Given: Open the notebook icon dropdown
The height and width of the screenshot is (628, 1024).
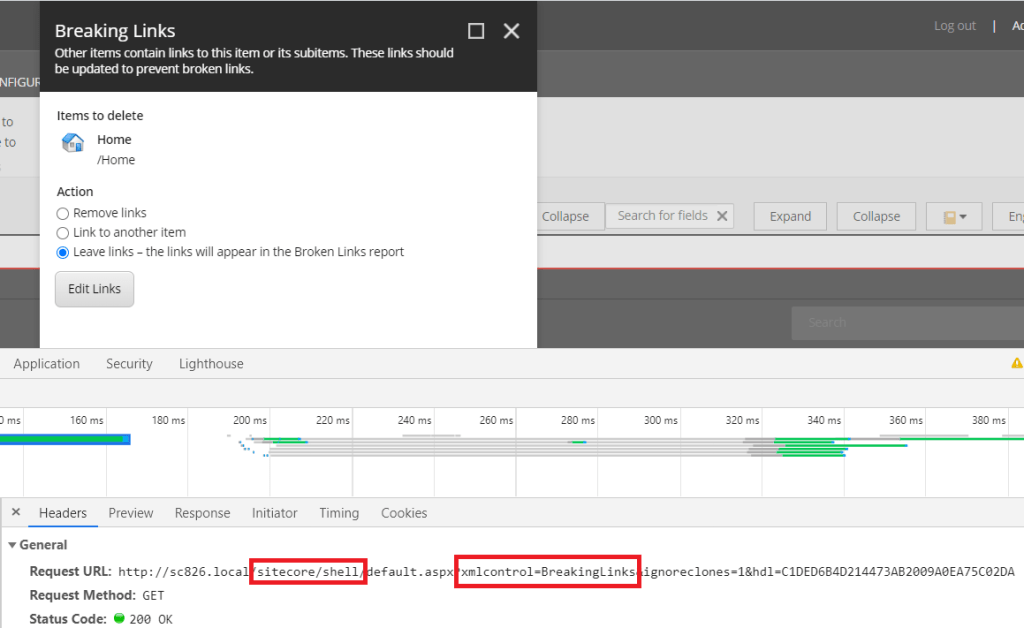Looking at the screenshot, I should (953, 217).
